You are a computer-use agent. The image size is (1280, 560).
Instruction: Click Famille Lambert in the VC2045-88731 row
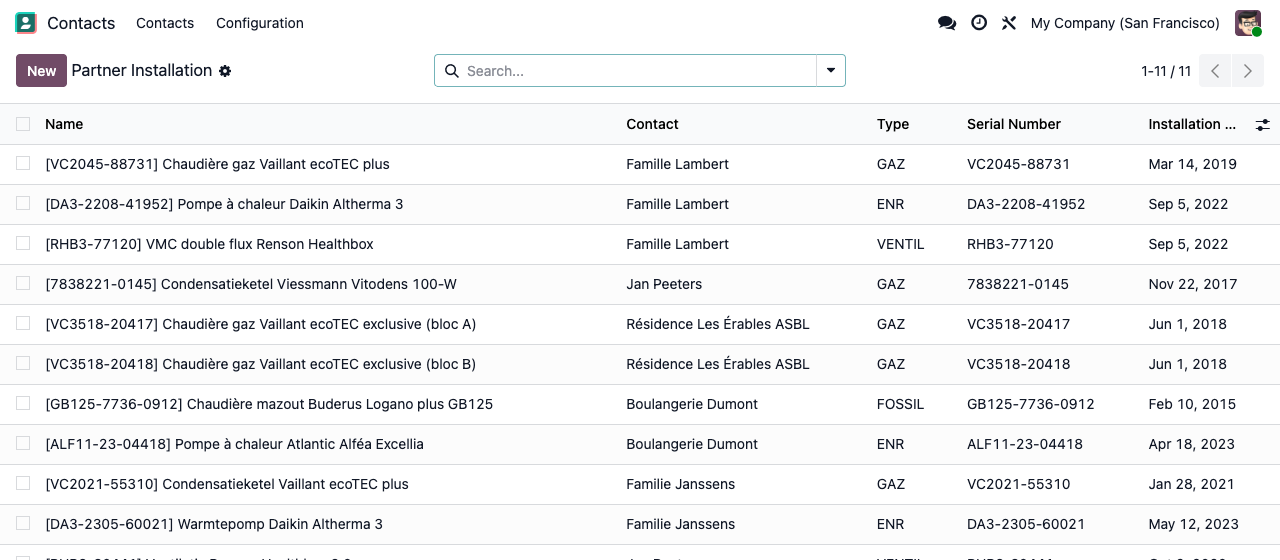coord(677,164)
